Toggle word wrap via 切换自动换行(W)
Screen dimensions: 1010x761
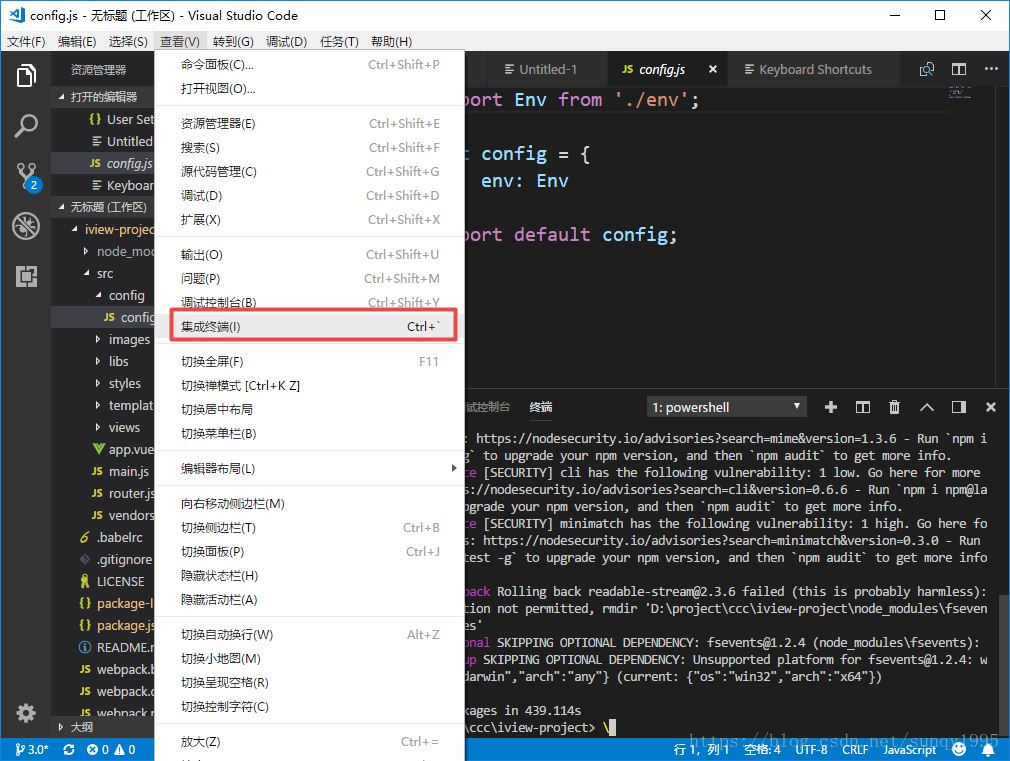tap(227, 635)
